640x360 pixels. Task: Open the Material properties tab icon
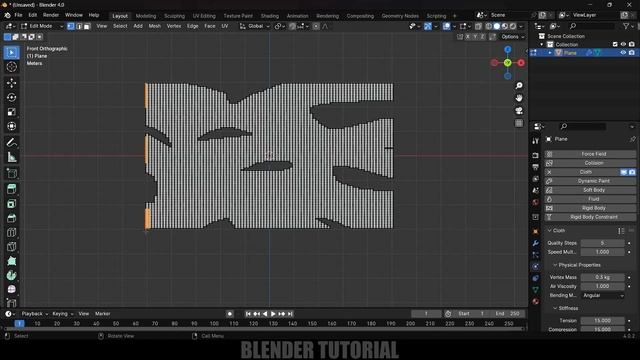point(536,301)
